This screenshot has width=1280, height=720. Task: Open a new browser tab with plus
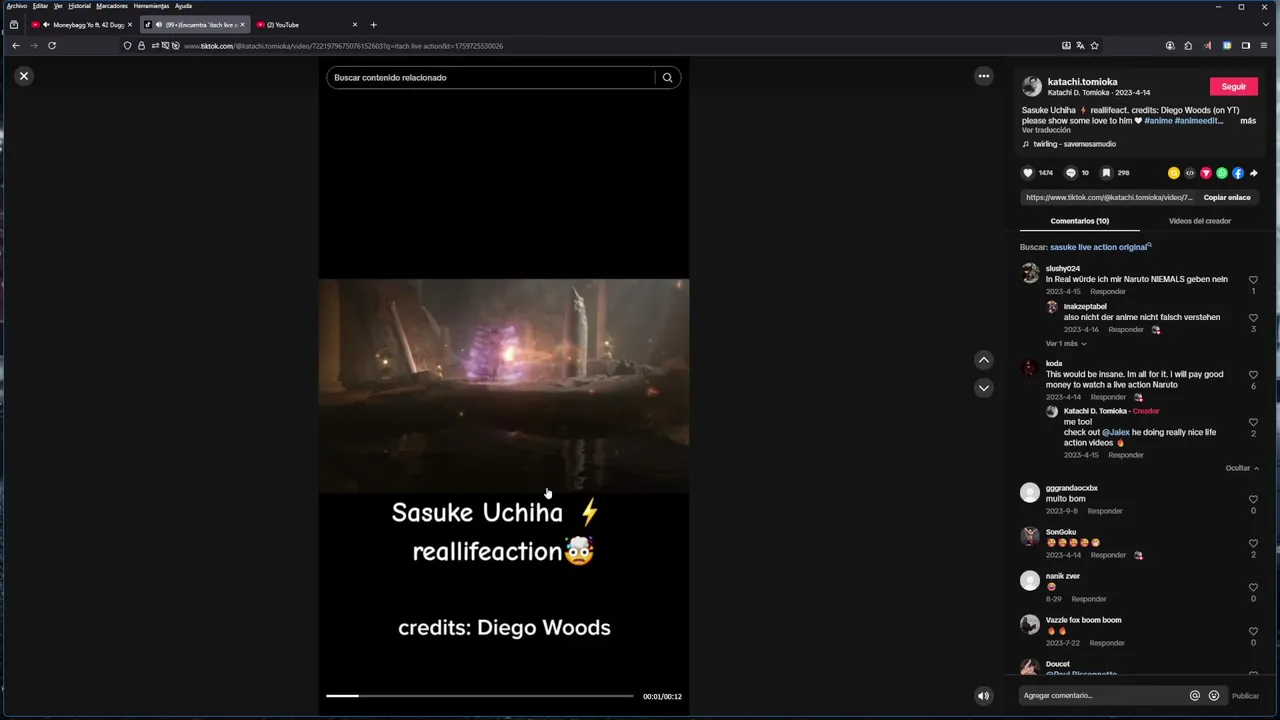point(373,25)
